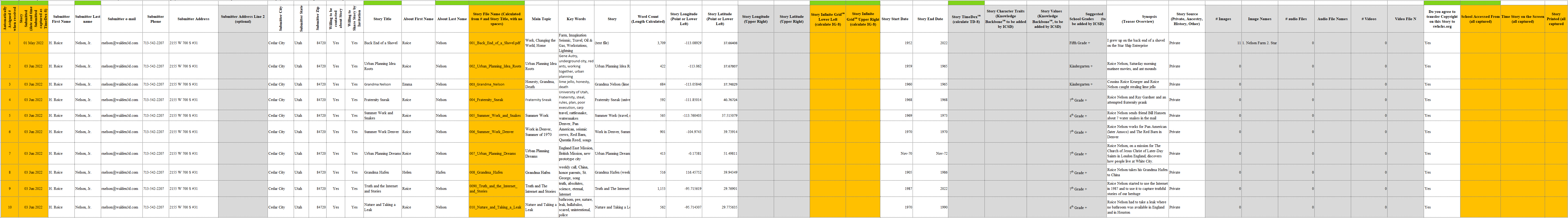Click the 'Main Topic' column header
The height and width of the screenshot is (218, 1568).
click(541, 19)
